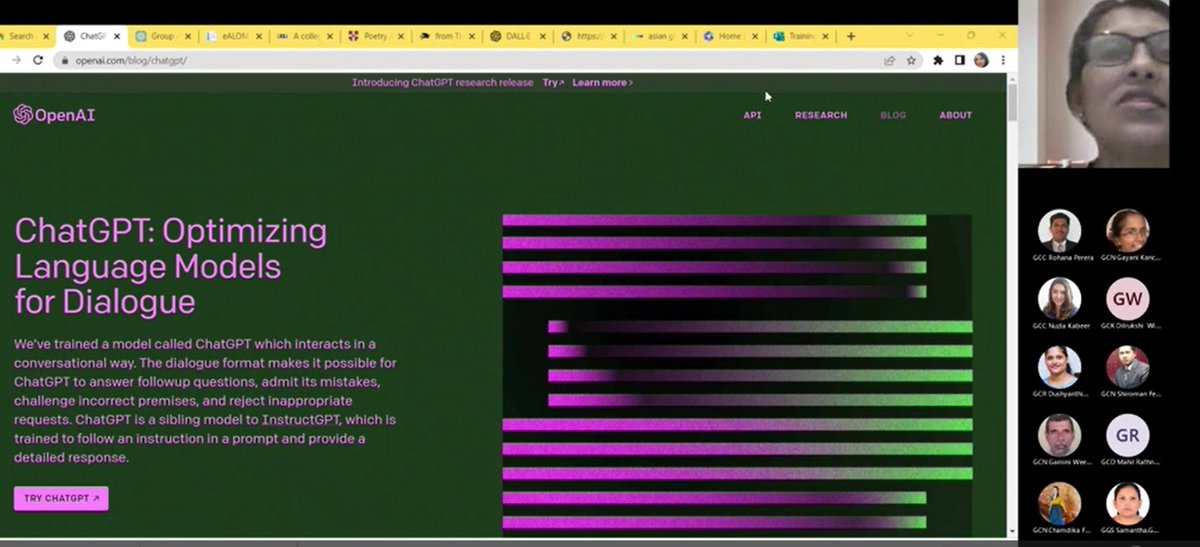
Task: Close the Search tab
Action: [46, 36]
